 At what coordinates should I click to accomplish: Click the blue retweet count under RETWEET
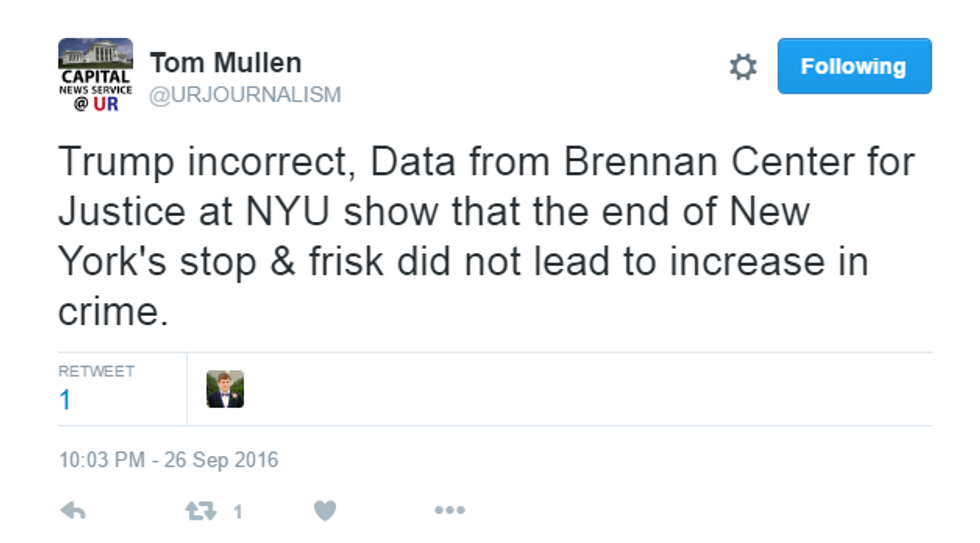click(65, 400)
